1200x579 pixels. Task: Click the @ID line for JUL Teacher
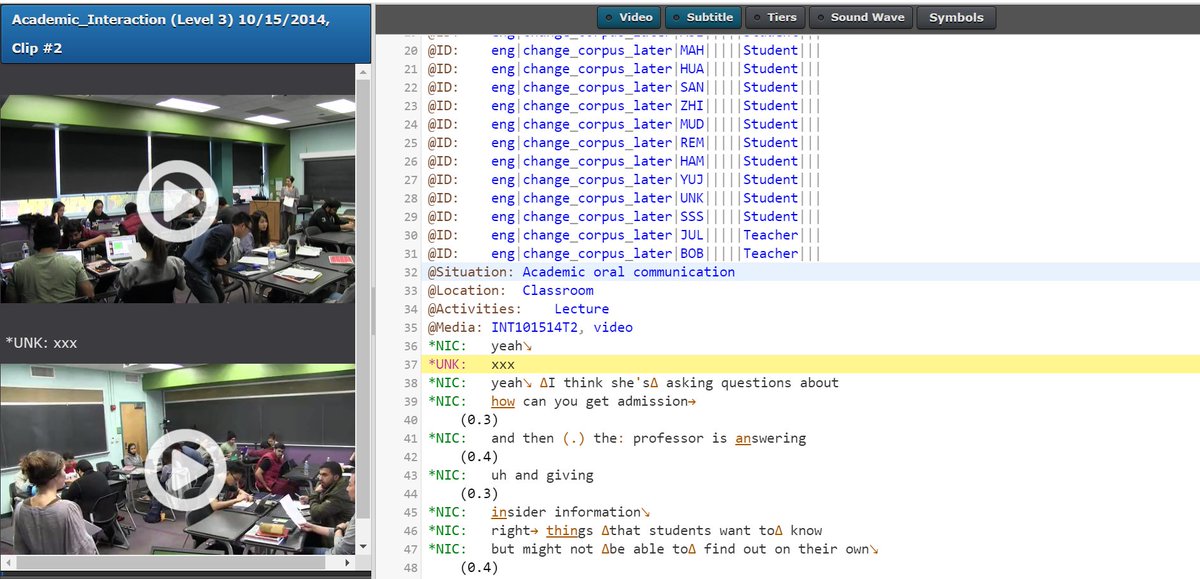[624, 235]
